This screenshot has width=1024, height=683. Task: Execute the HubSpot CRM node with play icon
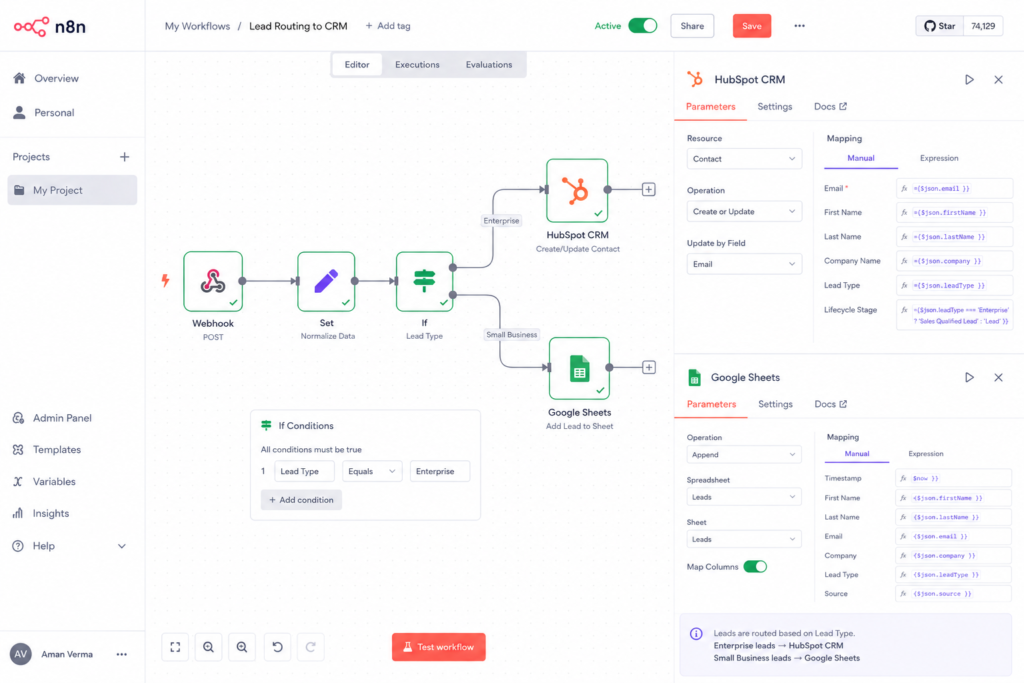pos(969,80)
